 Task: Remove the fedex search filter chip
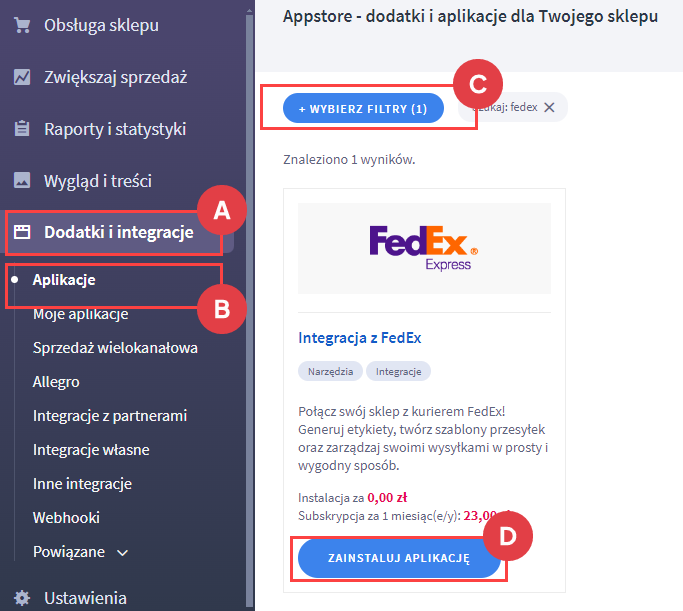tap(549, 108)
